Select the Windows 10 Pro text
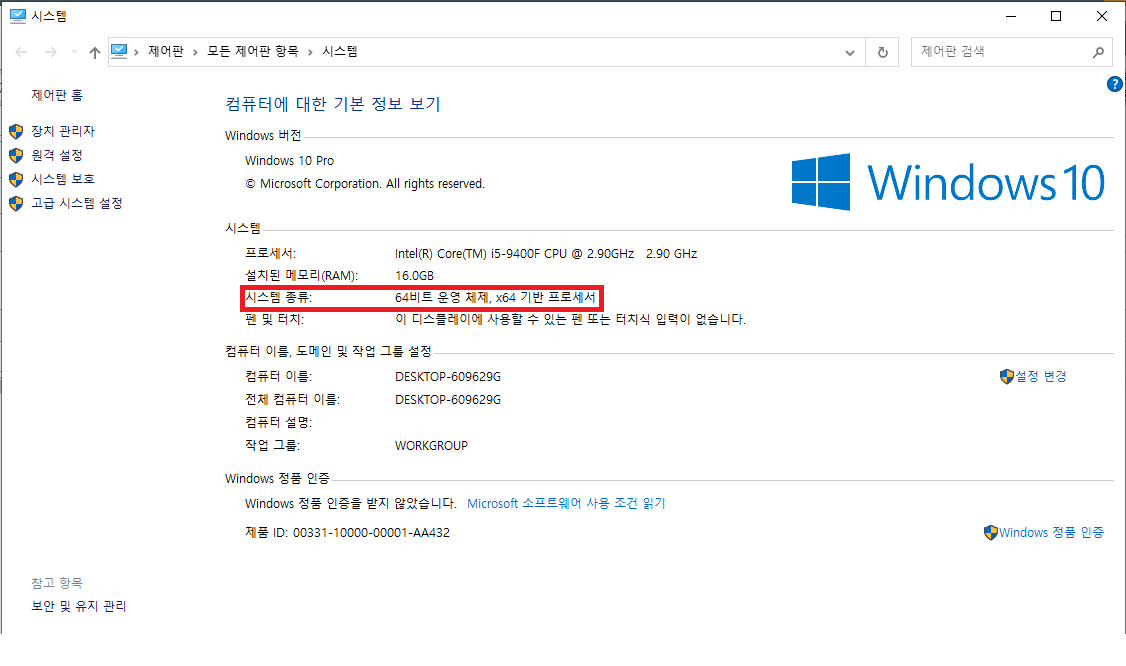This screenshot has width=1126, height=666. [289, 161]
